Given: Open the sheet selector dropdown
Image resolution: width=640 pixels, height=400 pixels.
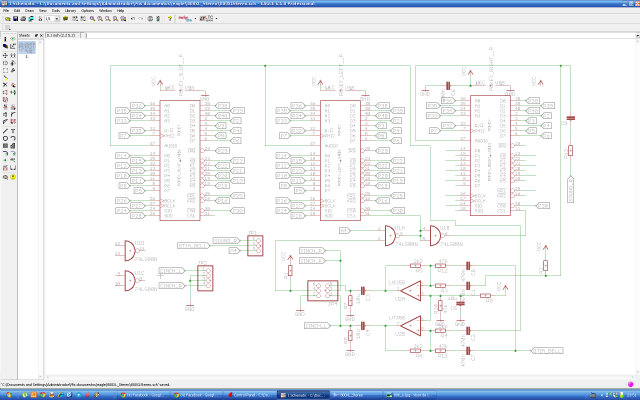Looking at the screenshot, I should (x=57, y=19).
